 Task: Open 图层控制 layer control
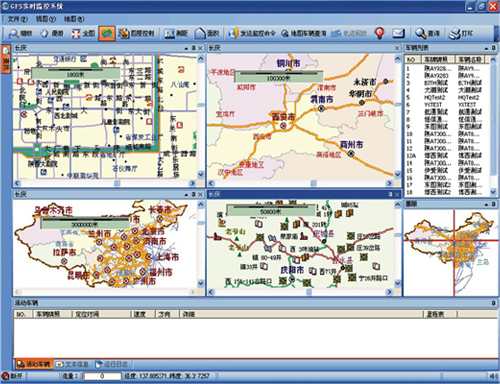pyautogui.click(x=137, y=33)
